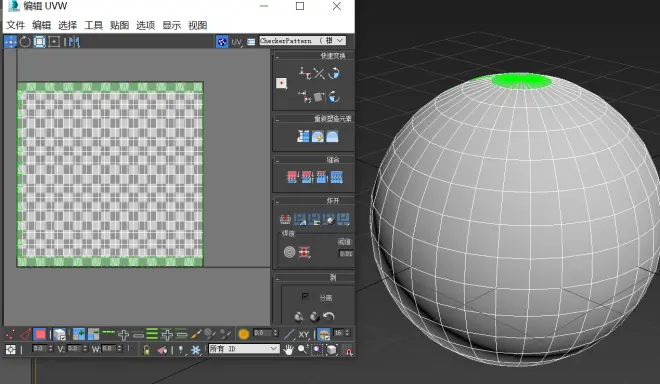Enable Vertex sub-object mode
Image resolution: width=660 pixels, height=384 pixels.
tap(11, 334)
